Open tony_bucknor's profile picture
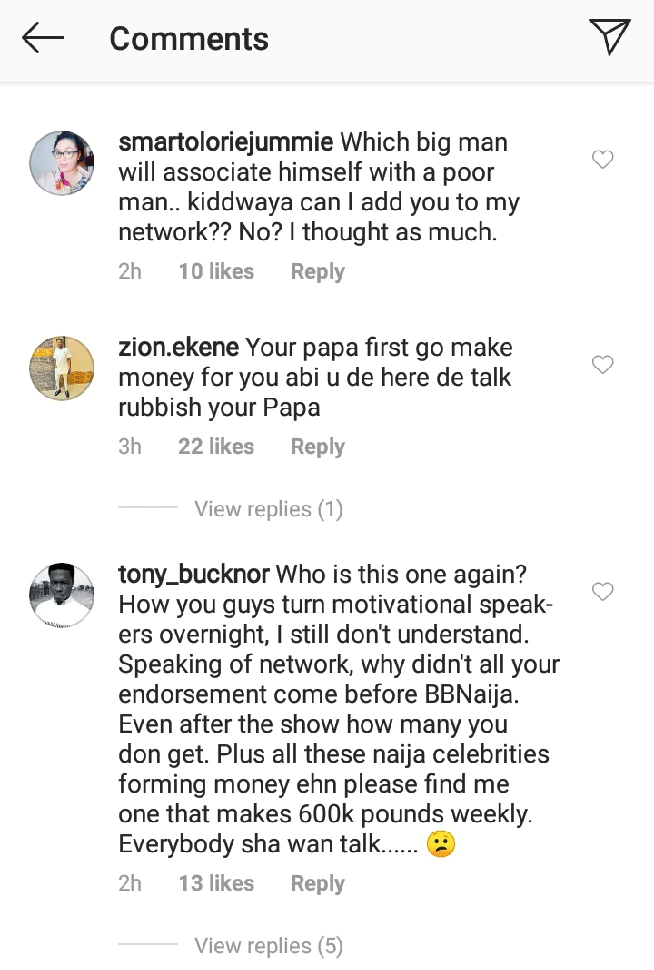The height and width of the screenshot is (970, 654). (x=62, y=595)
